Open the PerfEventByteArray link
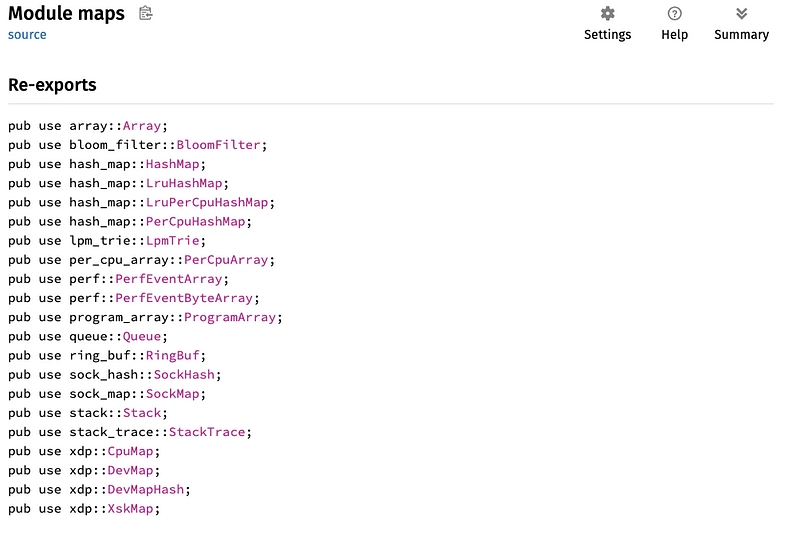The image size is (800, 534). [184, 298]
